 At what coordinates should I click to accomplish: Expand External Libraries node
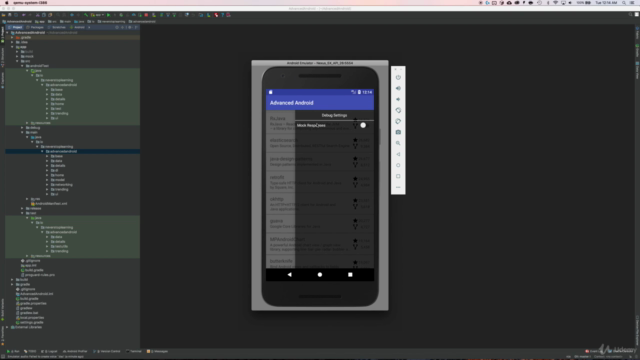click(7, 327)
